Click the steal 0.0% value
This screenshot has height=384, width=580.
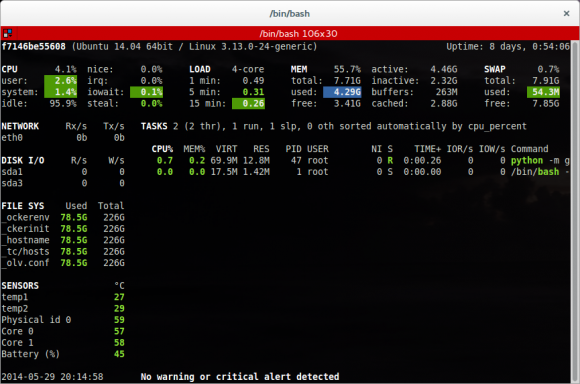[x=151, y=103]
